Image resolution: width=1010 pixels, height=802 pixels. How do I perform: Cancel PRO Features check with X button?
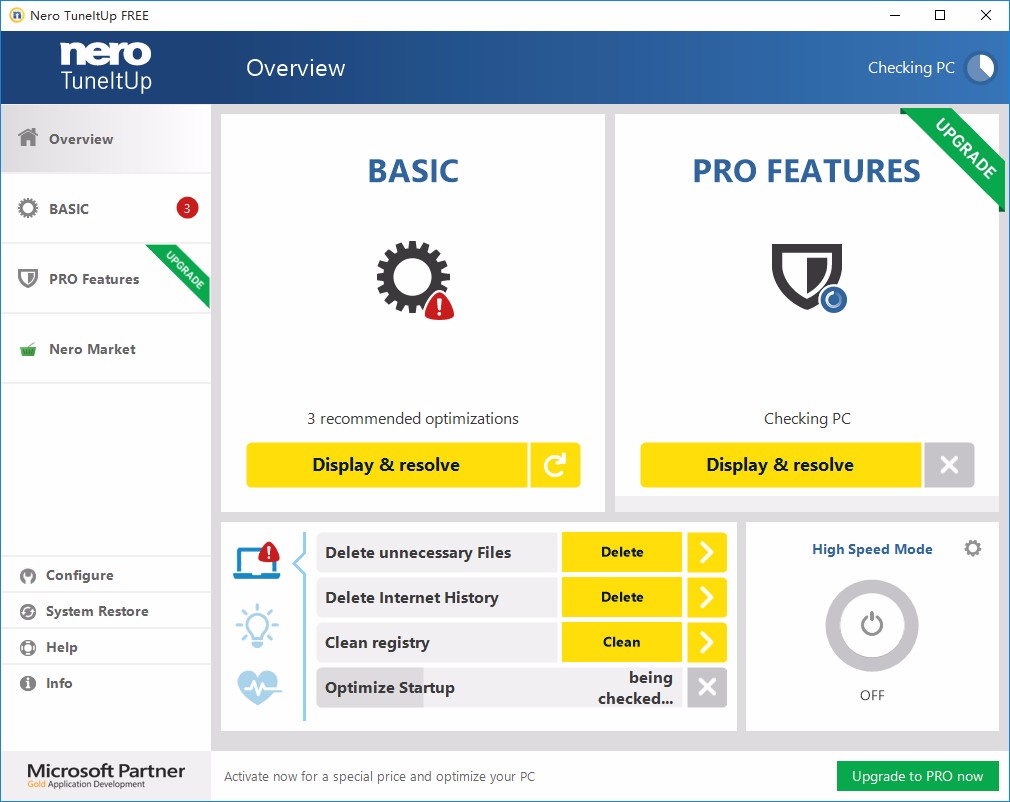pyautogui.click(x=949, y=465)
